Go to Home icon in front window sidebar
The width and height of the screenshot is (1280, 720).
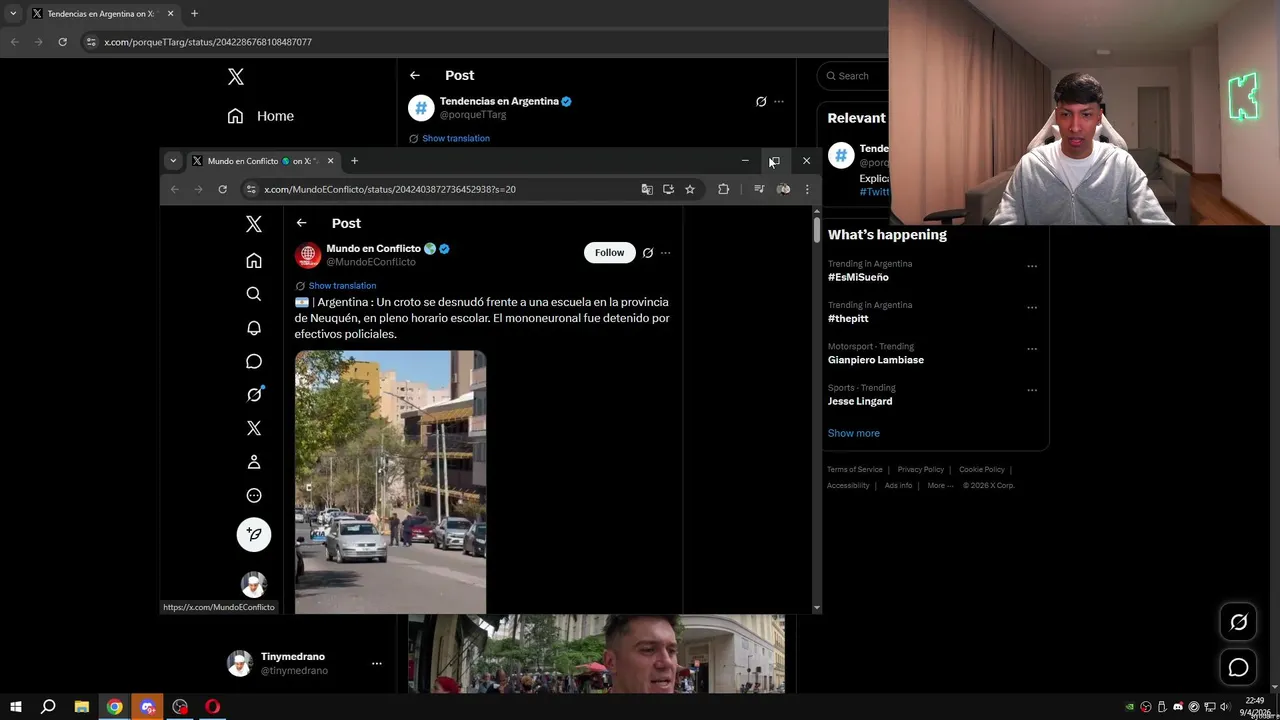coord(254,261)
